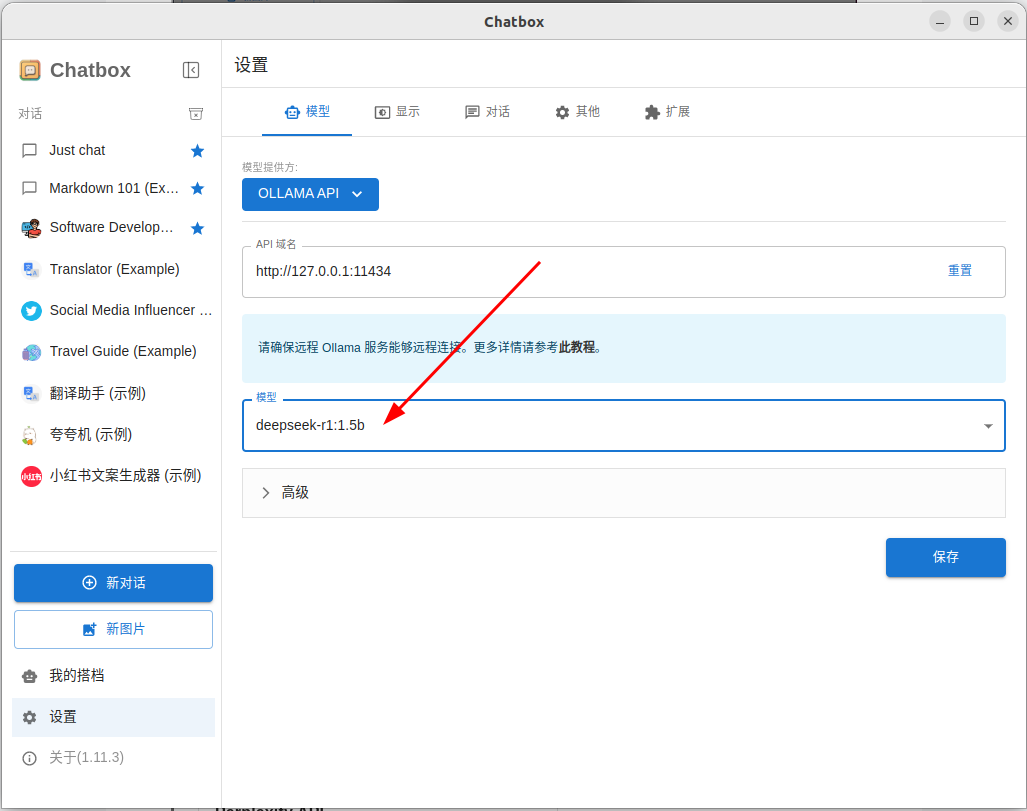This screenshot has height=811, width=1027.
Task: Maximize the Chatbox window
Action: 974,22
